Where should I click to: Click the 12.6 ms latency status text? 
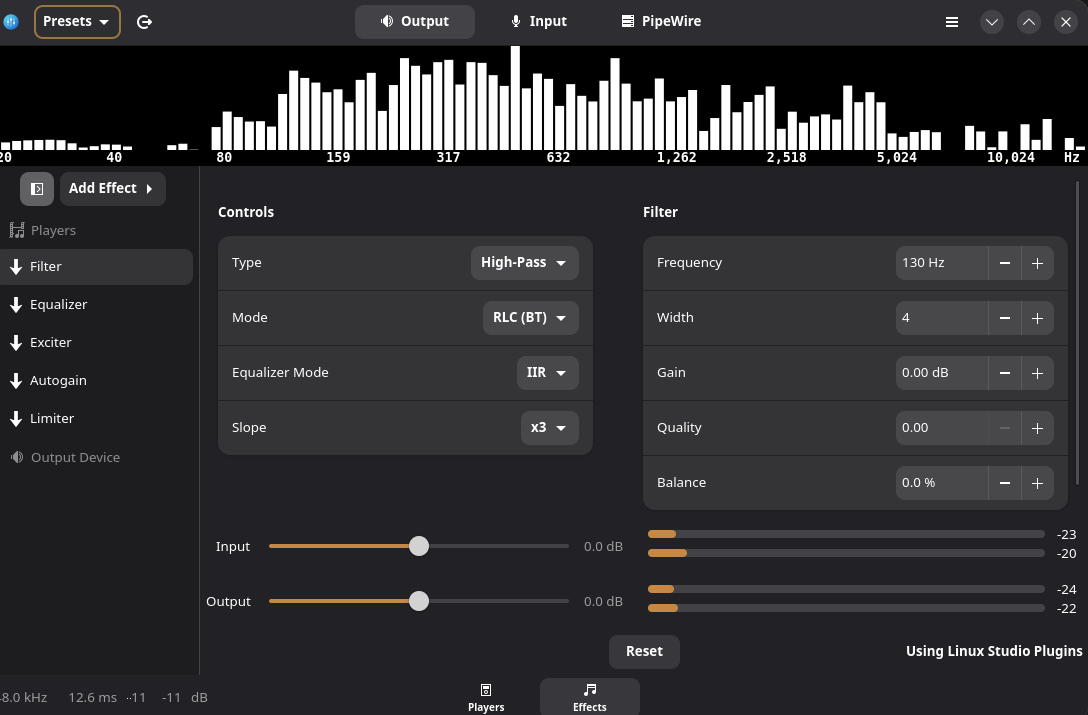[93, 698]
